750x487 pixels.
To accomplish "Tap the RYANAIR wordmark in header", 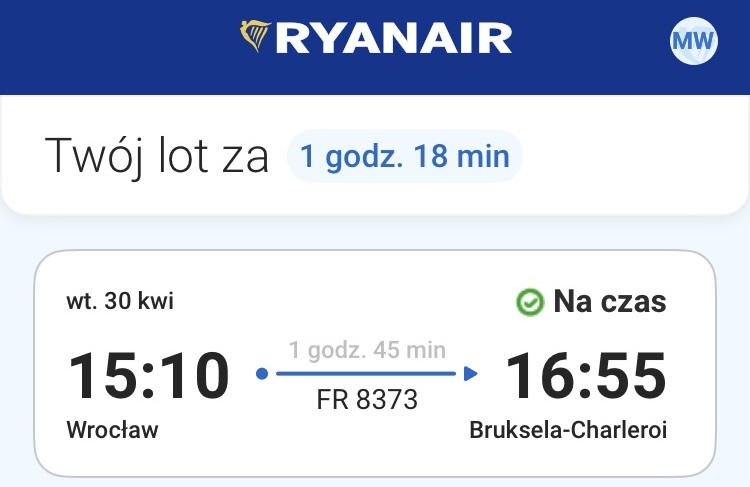I will [393, 38].
